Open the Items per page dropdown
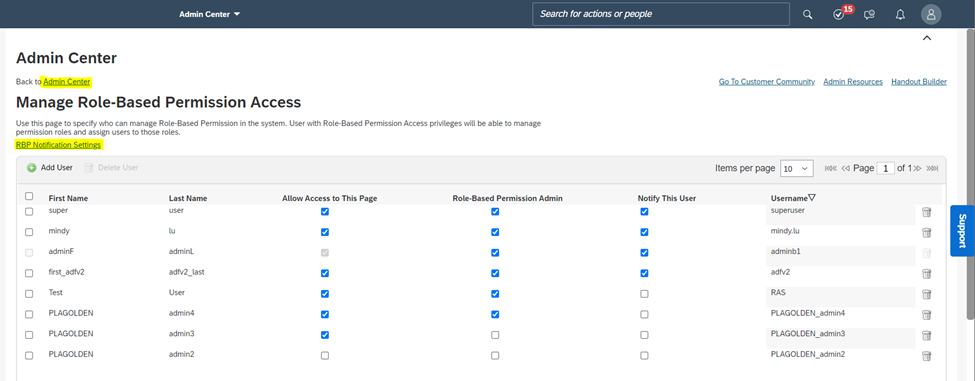Image resolution: width=975 pixels, height=381 pixels. click(x=797, y=168)
